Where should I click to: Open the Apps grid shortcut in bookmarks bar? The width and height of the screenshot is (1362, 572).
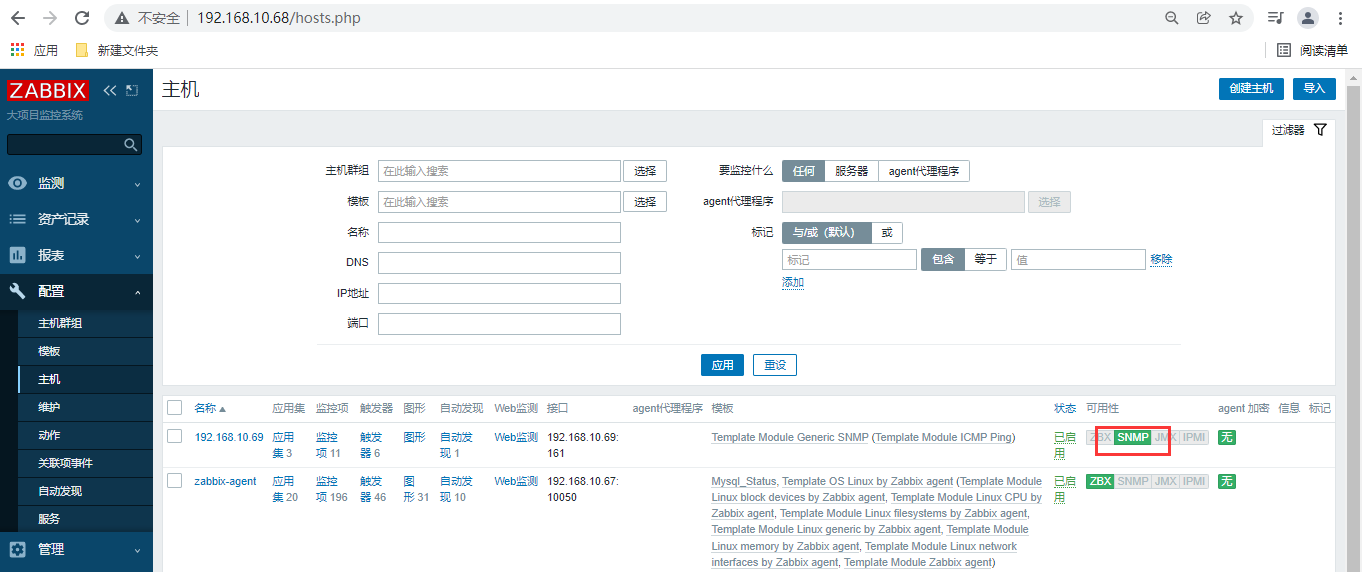(16, 50)
